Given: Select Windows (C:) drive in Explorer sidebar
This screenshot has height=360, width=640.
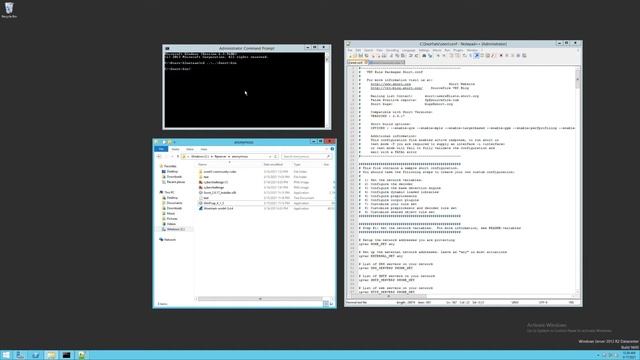Looking at the screenshot, I should (173, 229).
